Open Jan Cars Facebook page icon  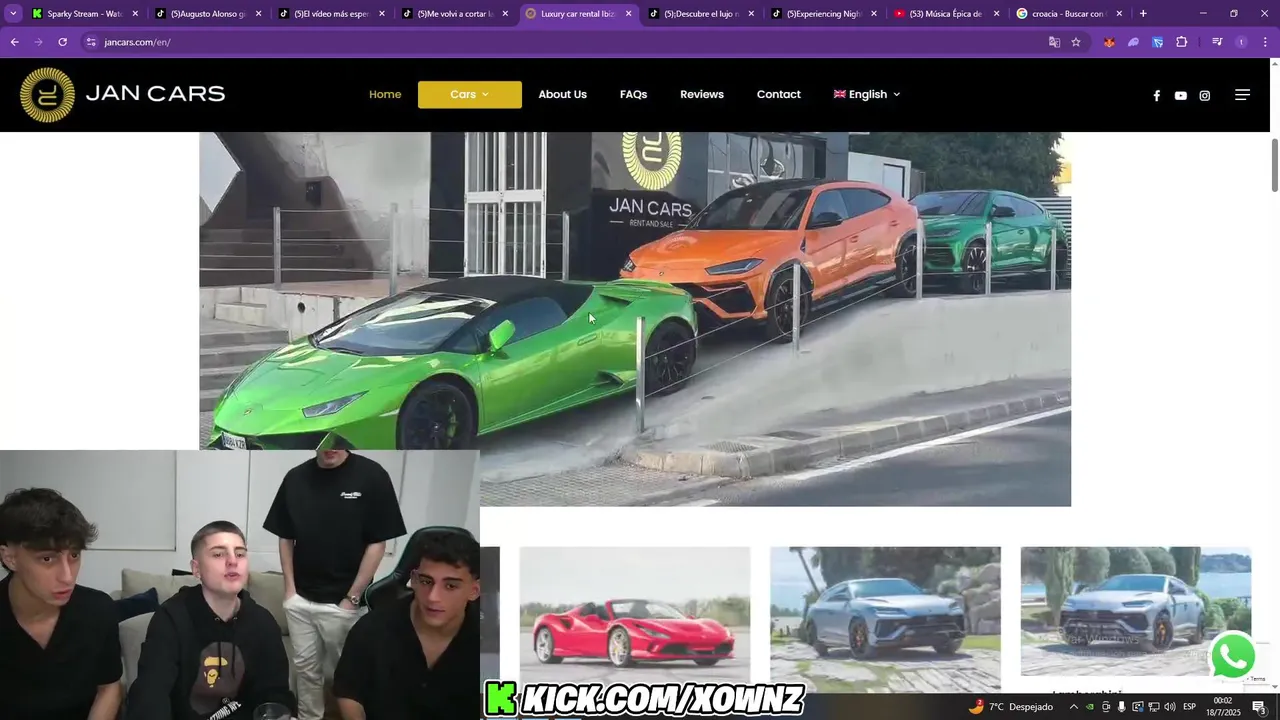[1156, 95]
